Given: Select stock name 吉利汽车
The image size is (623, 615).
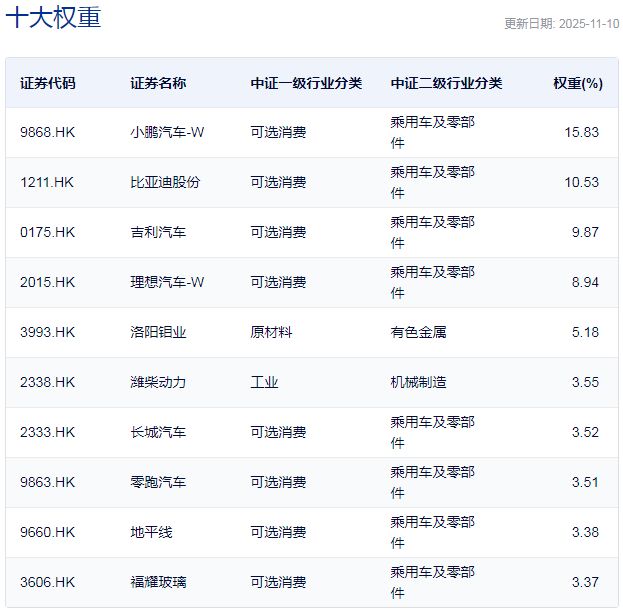Looking at the screenshot, I should point(158,232).
